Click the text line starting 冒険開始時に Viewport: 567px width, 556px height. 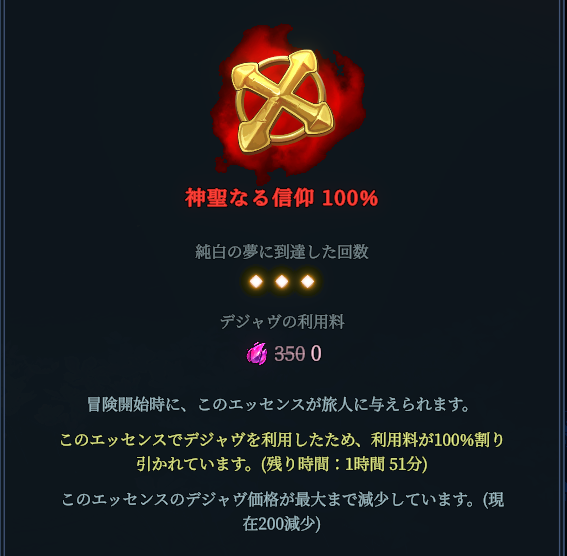click(x=278, y=405)
